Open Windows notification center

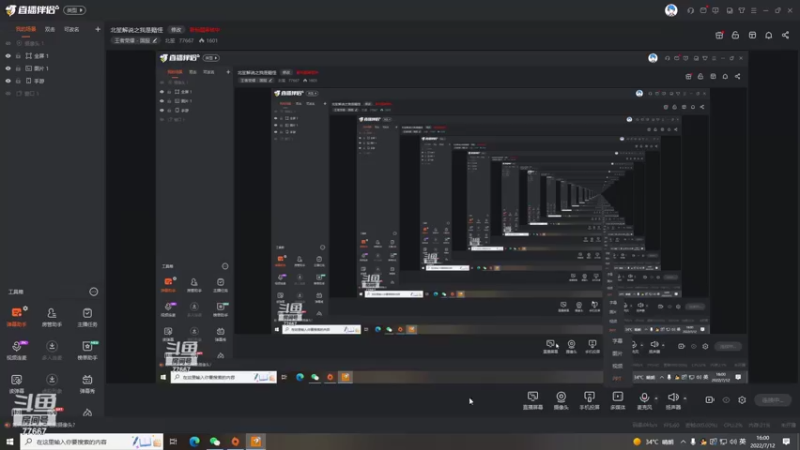(x=786, y=441)
